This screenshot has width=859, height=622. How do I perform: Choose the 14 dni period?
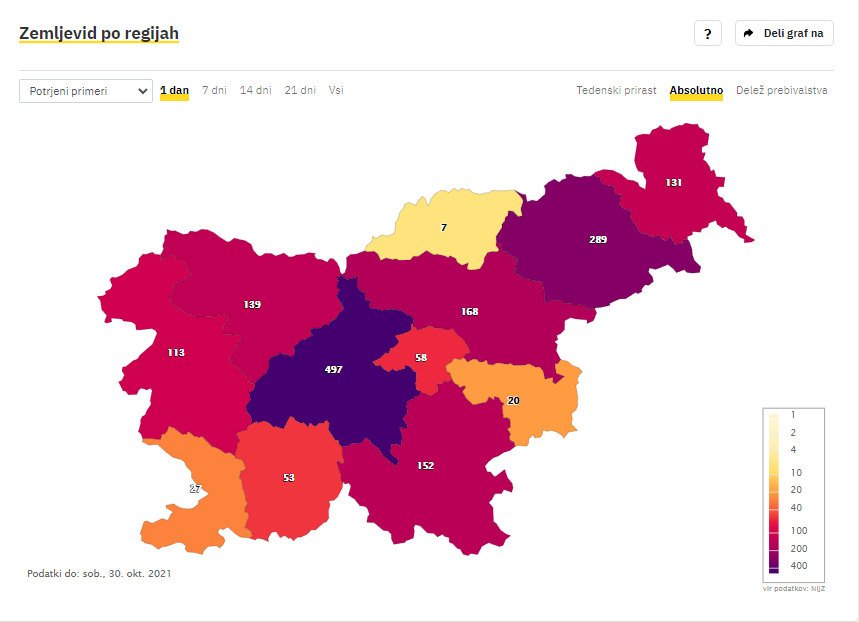(255, 90)
